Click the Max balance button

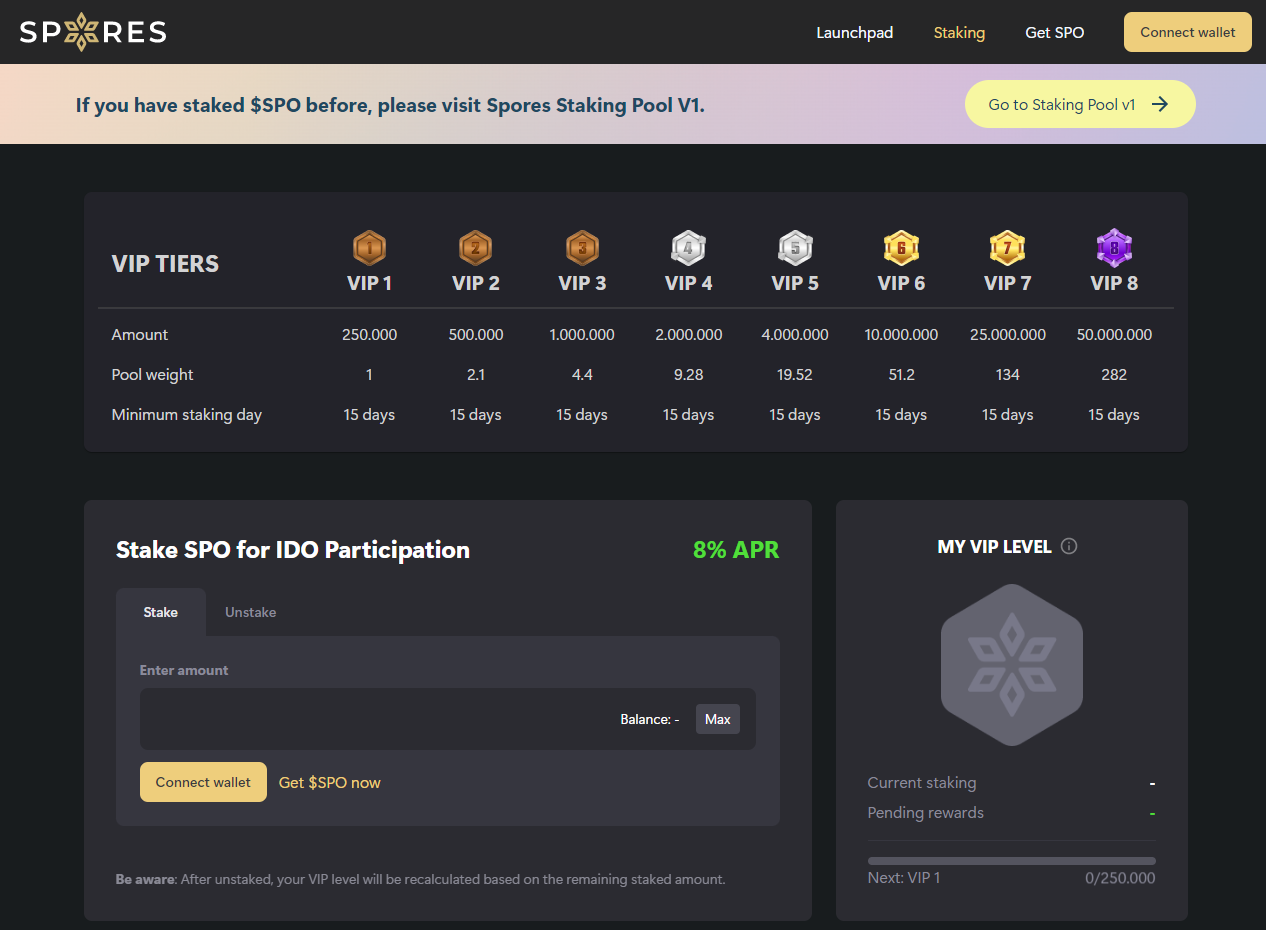pyautogui.click(x=718, y=719)
